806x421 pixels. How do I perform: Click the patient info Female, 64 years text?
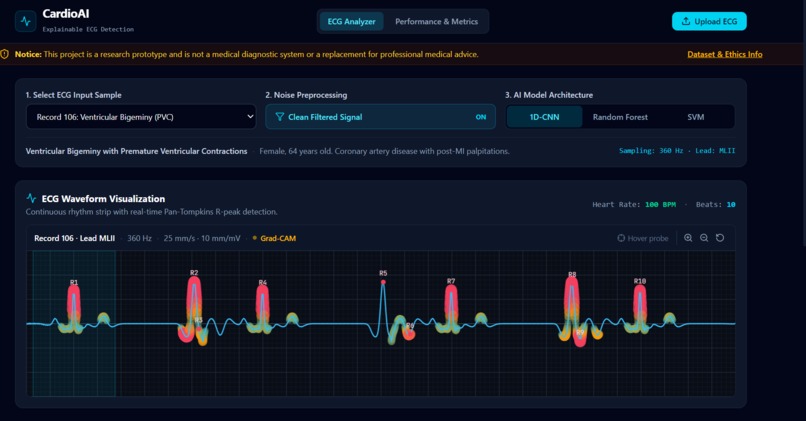coord(384,151)
